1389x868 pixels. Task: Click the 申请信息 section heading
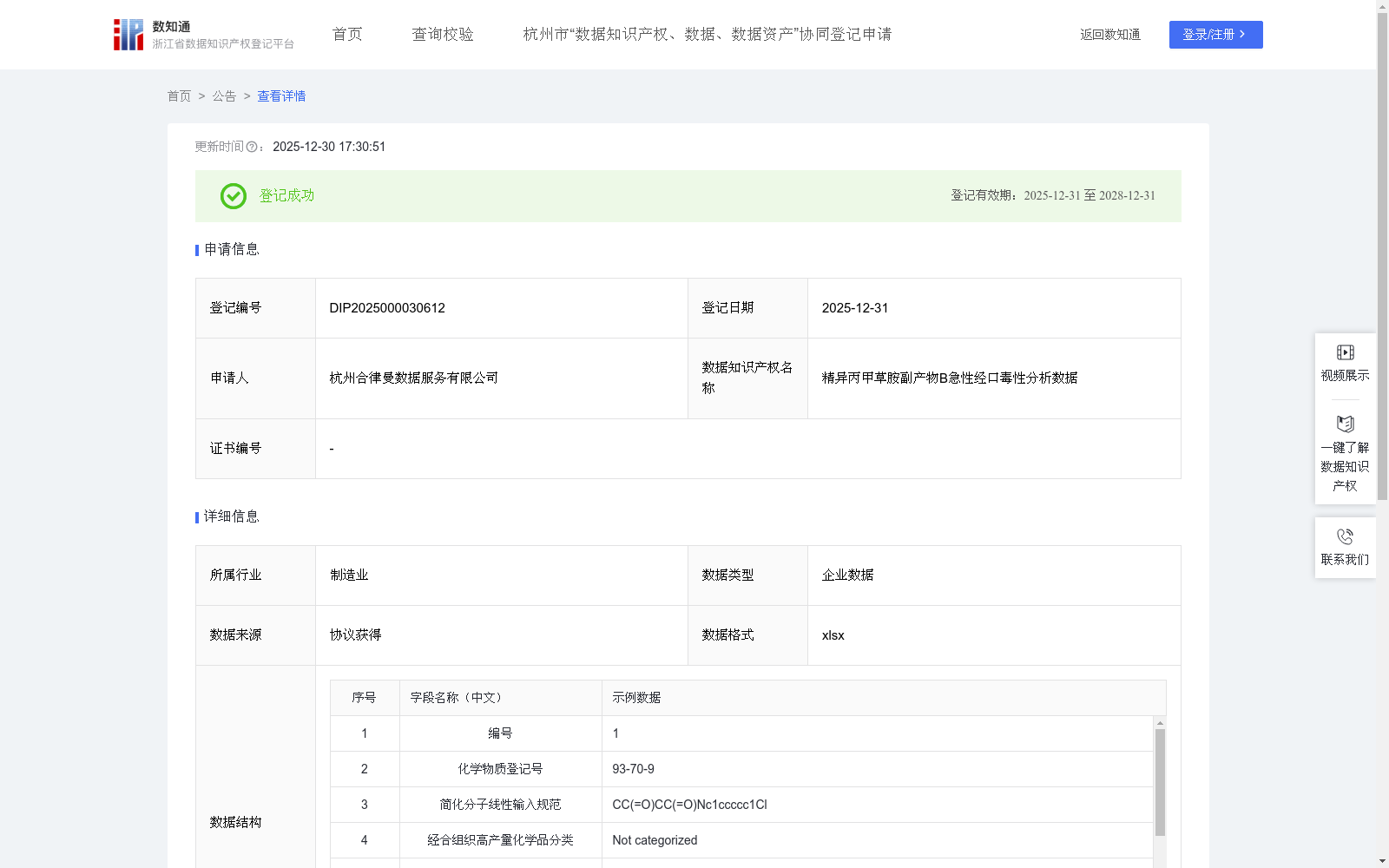pos(232,250)
